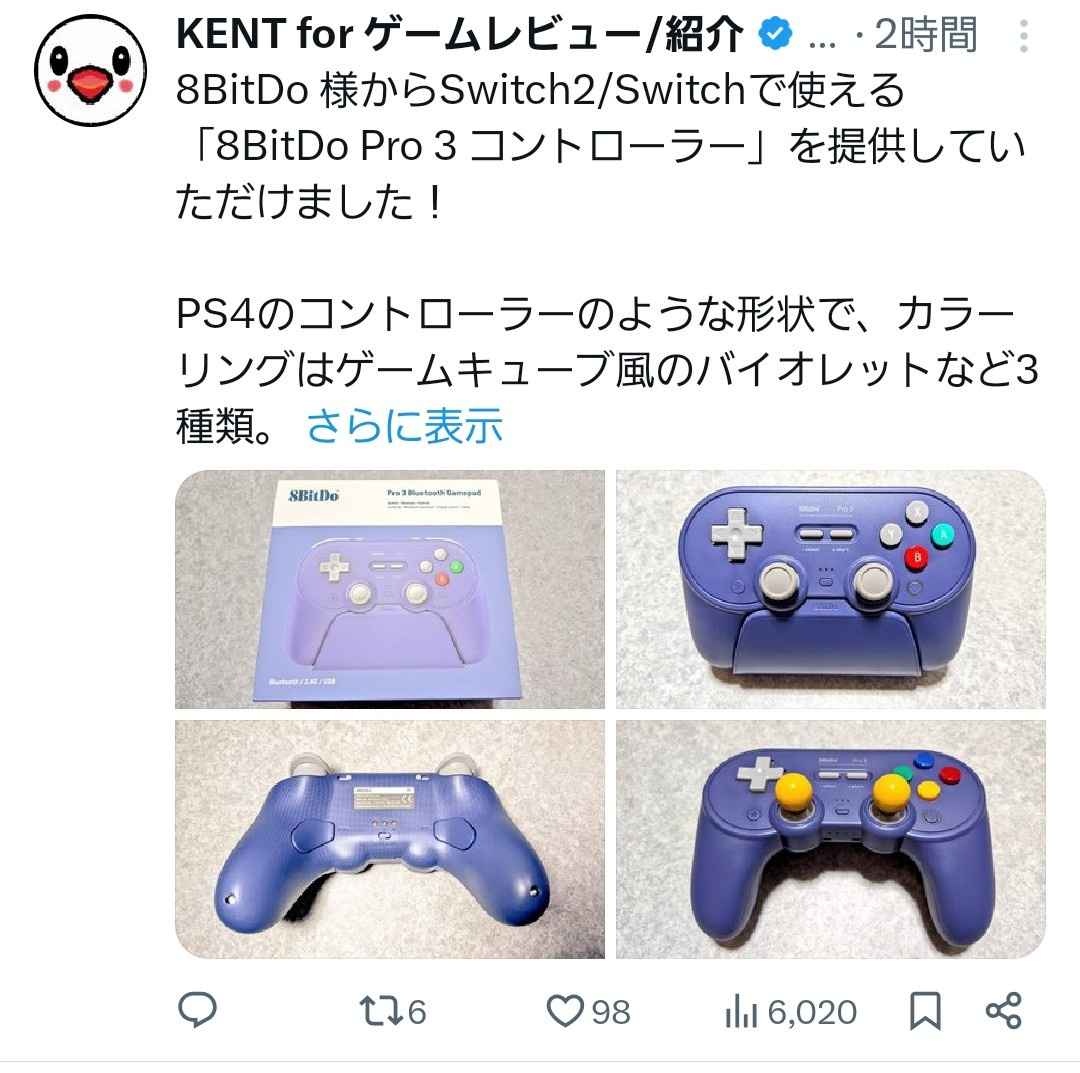Click the 6,020 views count
Screen dimensions: 1080x1073
point(812,1012)
